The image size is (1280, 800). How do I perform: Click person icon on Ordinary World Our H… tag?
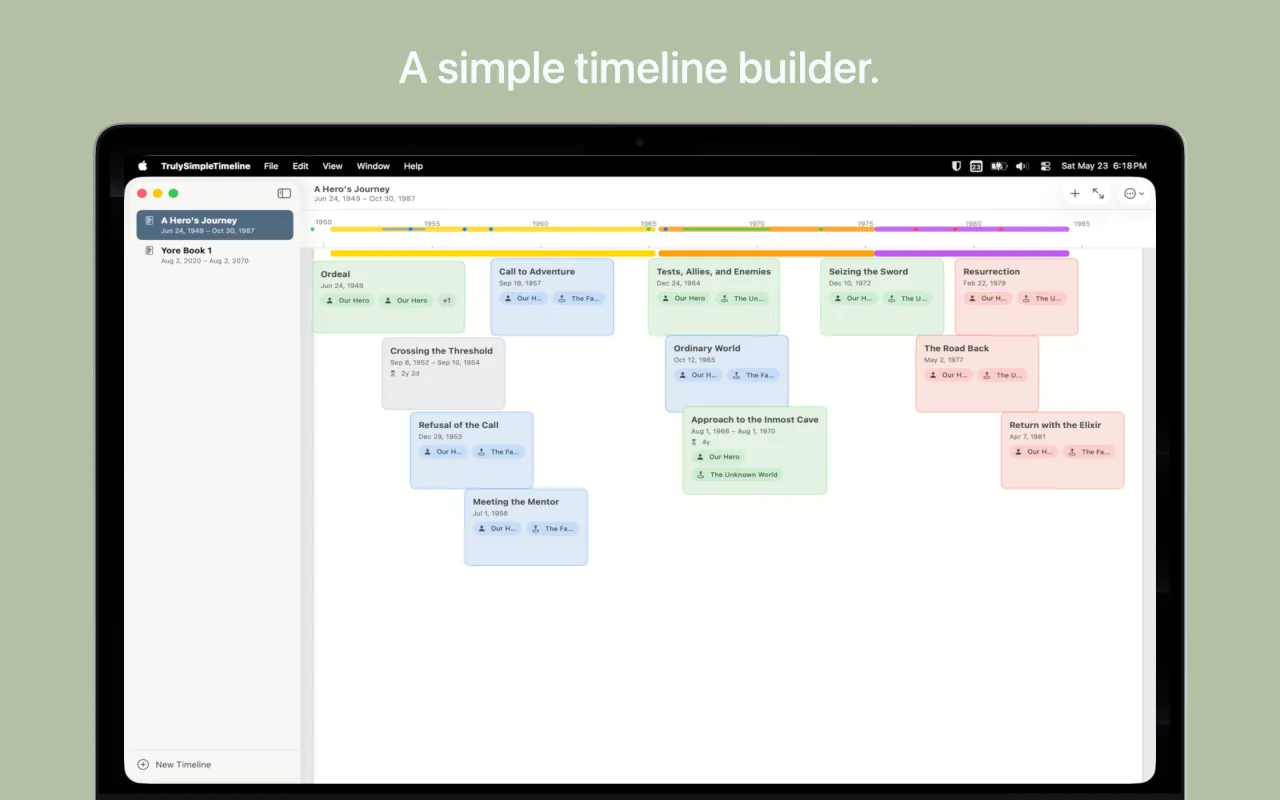pos(682,375)
